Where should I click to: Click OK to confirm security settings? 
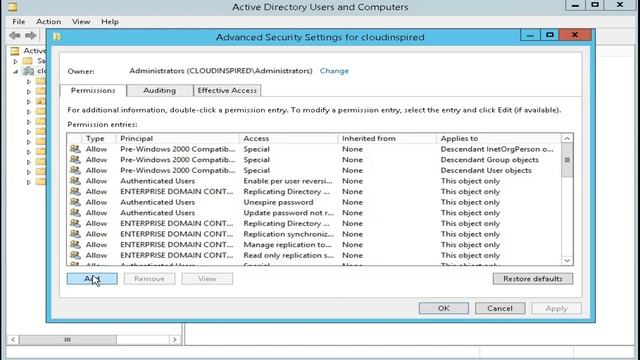tap(444, 308)
